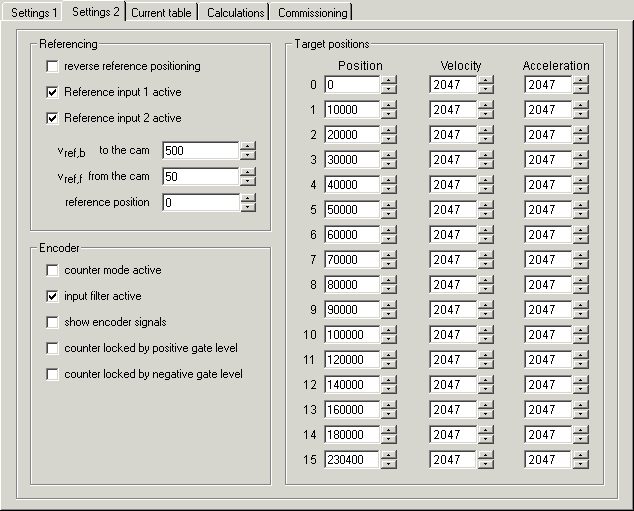The height and width of the screenshot is (511, 634).
Task: Increase 'to the cam' velocity with up arrow
Action: 248,146
